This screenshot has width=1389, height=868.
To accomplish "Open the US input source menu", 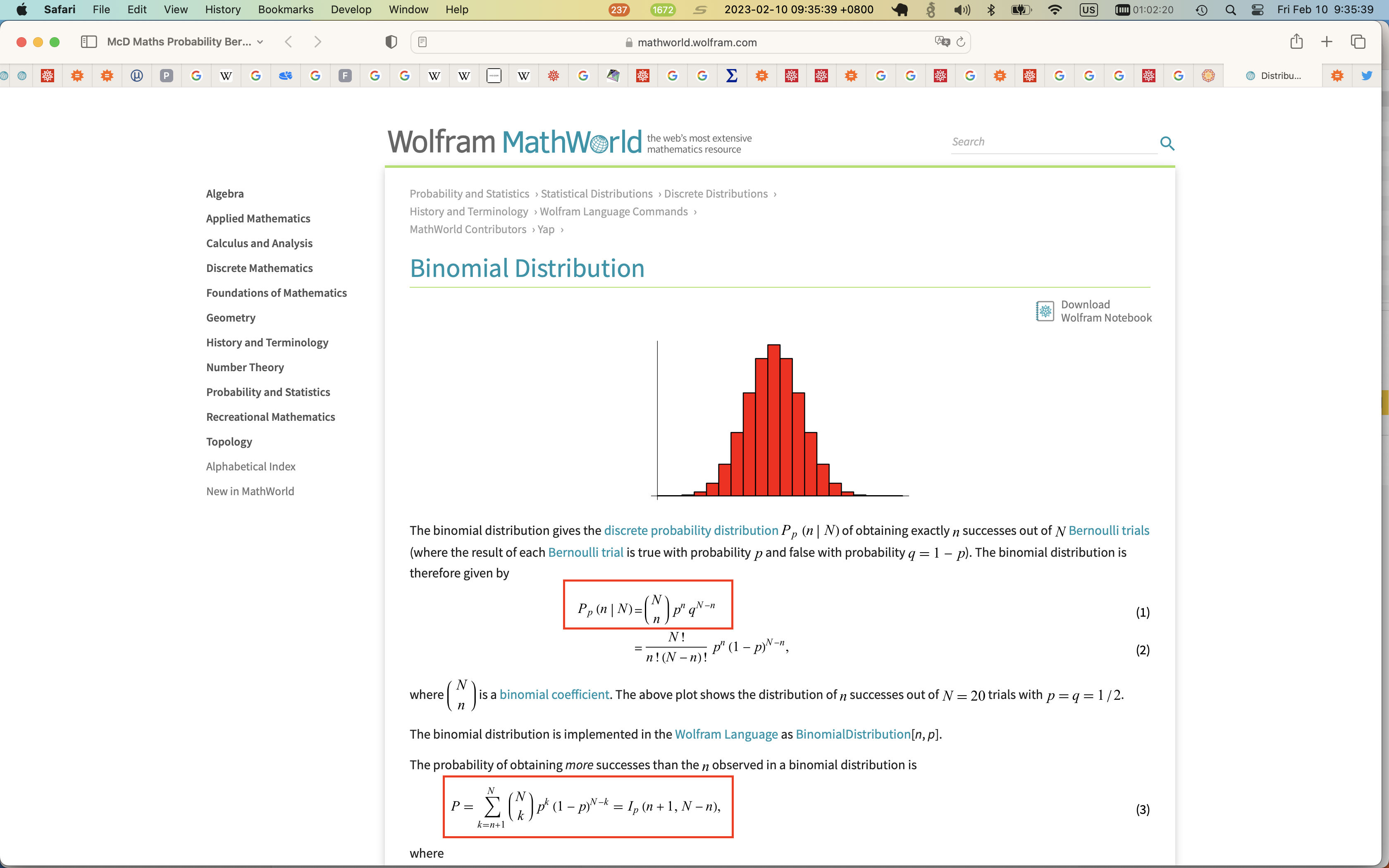I will coord(1088,10).
